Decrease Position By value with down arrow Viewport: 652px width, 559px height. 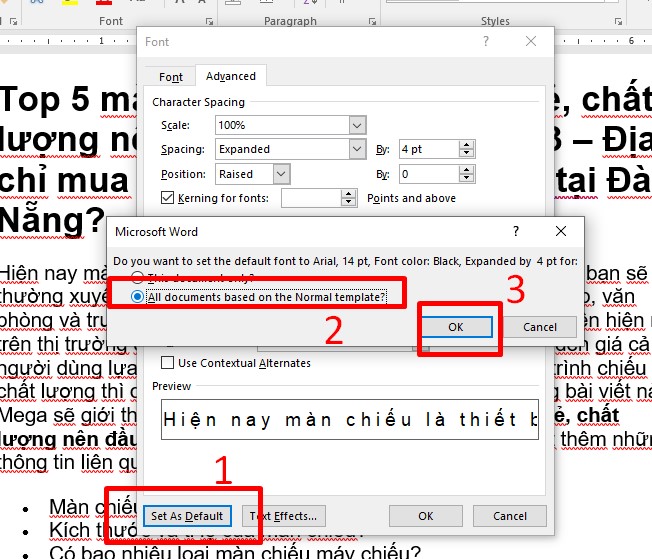(x=467, y=178)
